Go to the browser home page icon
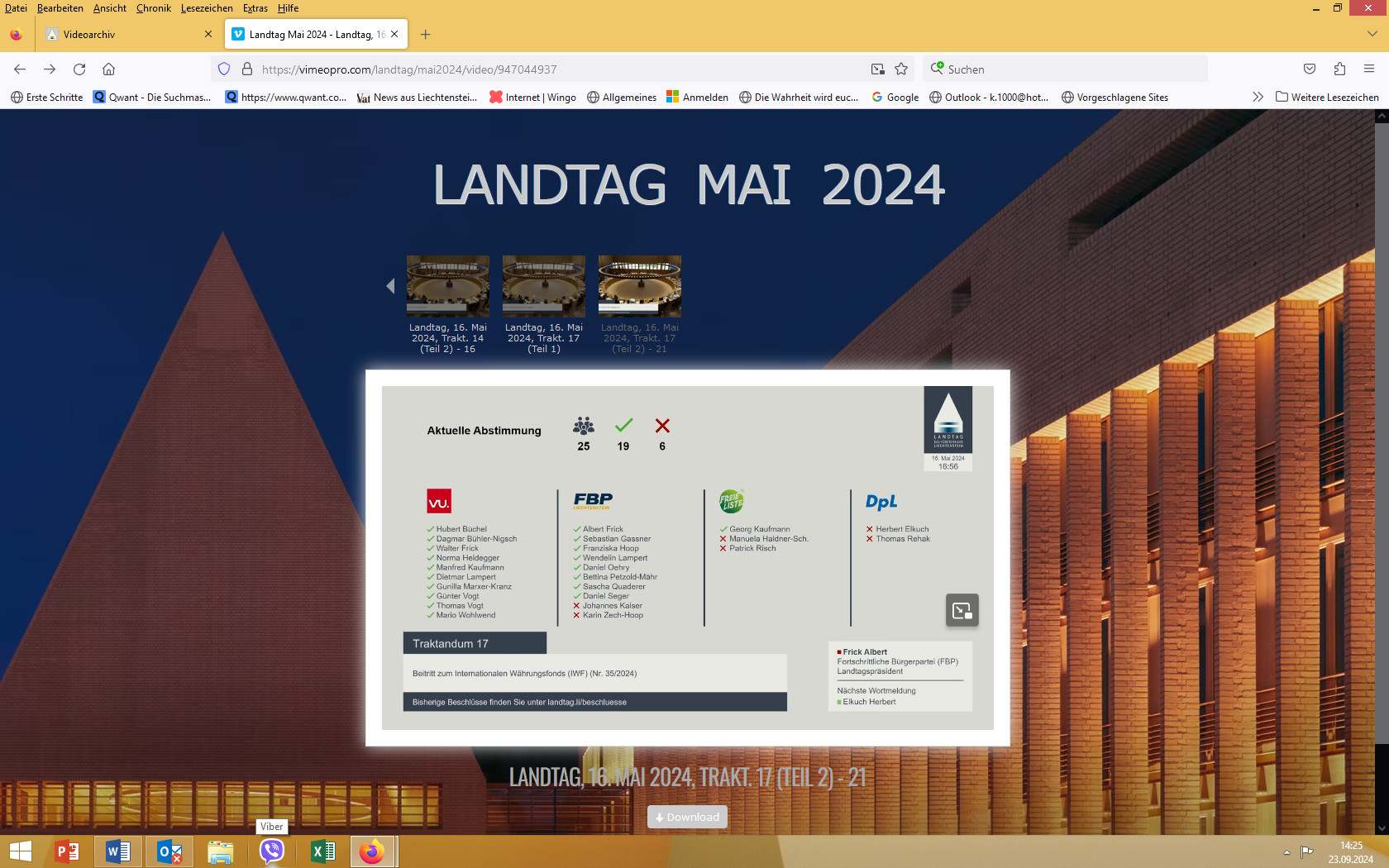This screenshot has width=1389, height=868. click(108, 69)
